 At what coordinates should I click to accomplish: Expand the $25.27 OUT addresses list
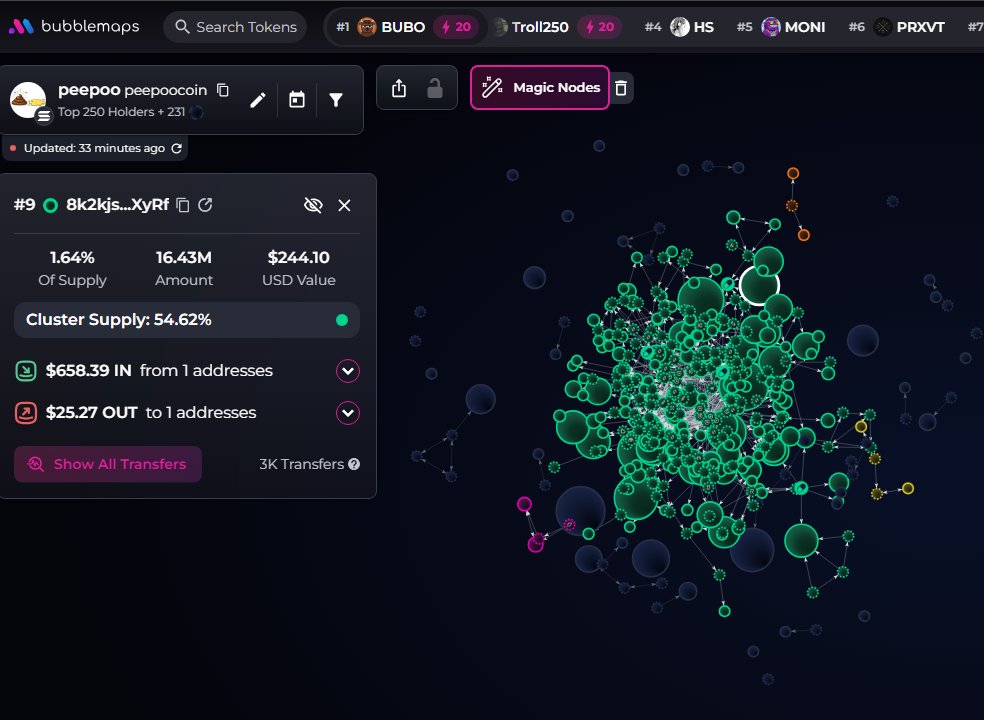348,413
